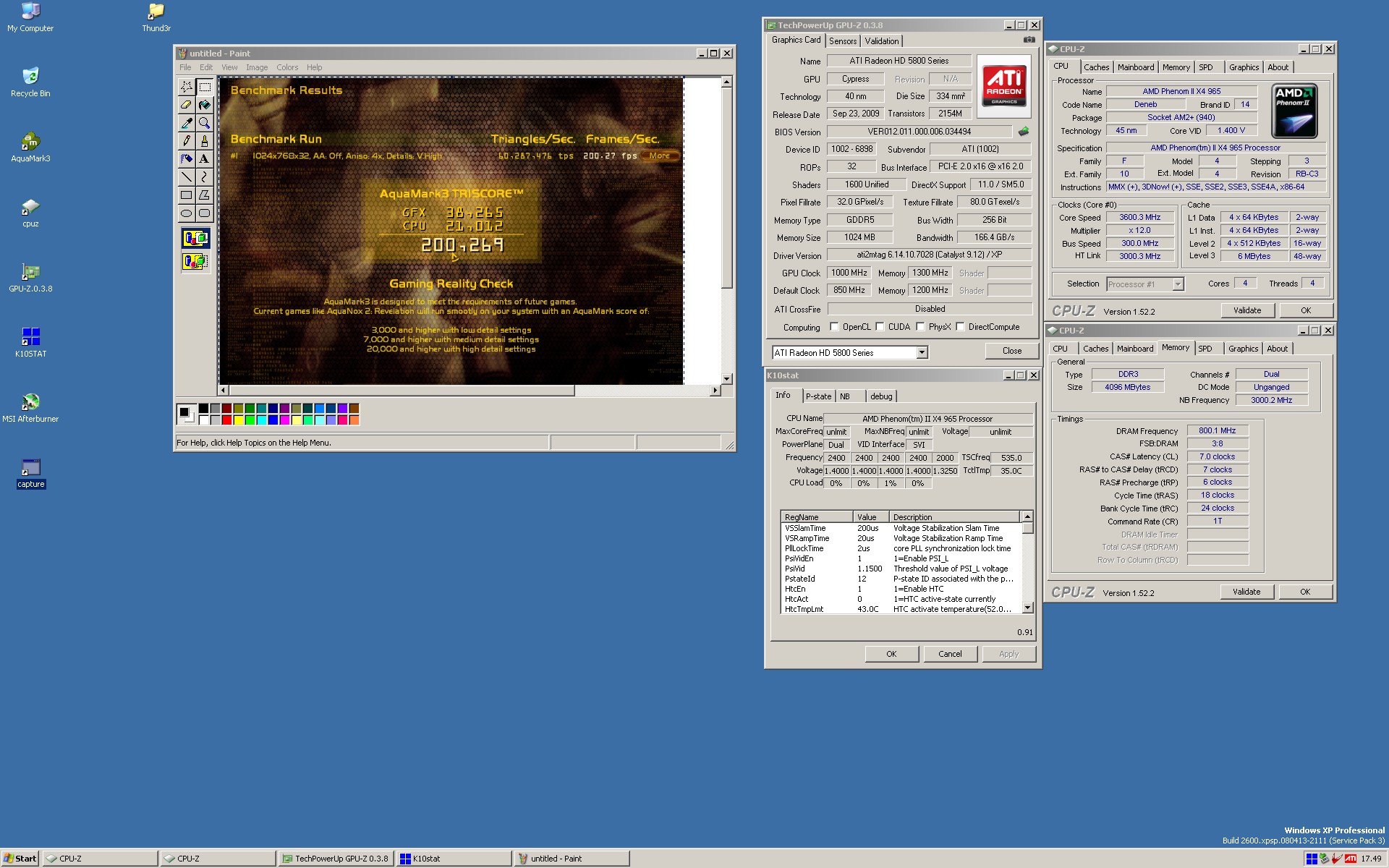Image resolution: width=1389 pixels, height=868 pixels.
Task: Select the Free-Form Select tool in Paint
Action: point(187,87)
